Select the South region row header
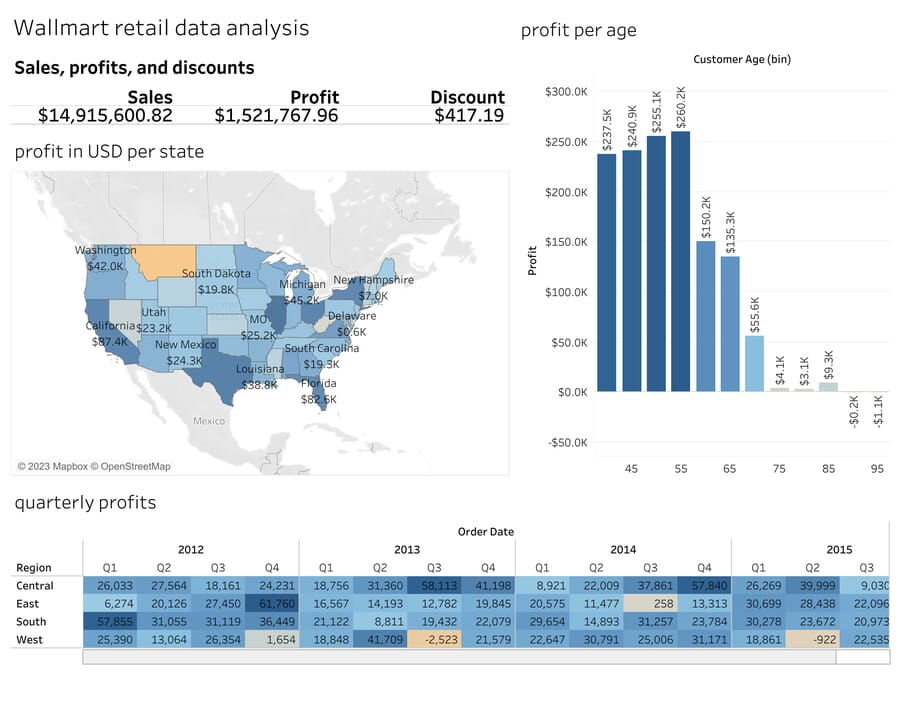Viewport: 900px width, 719px height. [x=31, y=621]
